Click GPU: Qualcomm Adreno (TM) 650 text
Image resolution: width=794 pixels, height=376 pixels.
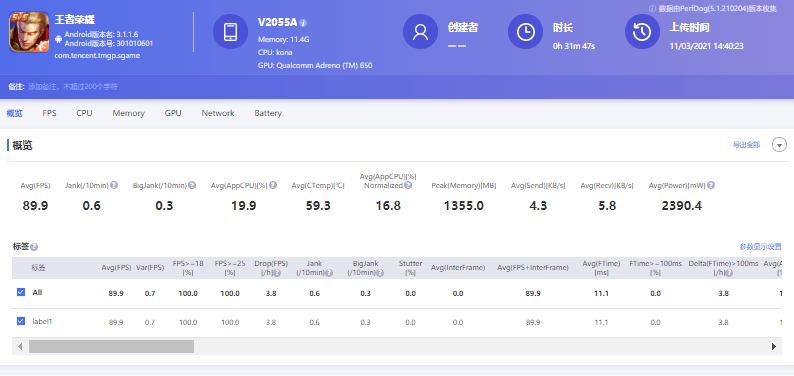315,66
